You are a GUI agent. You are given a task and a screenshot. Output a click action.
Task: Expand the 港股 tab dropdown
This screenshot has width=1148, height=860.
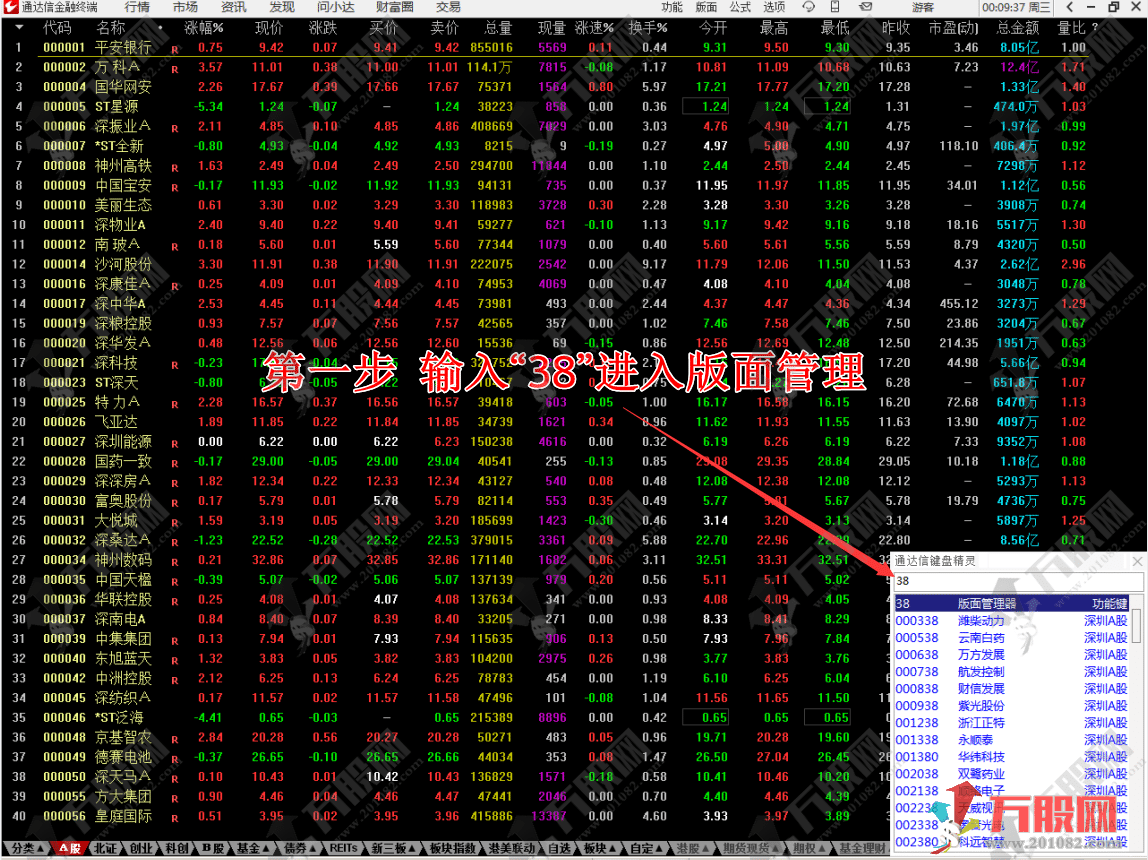[x=705, y=848]
